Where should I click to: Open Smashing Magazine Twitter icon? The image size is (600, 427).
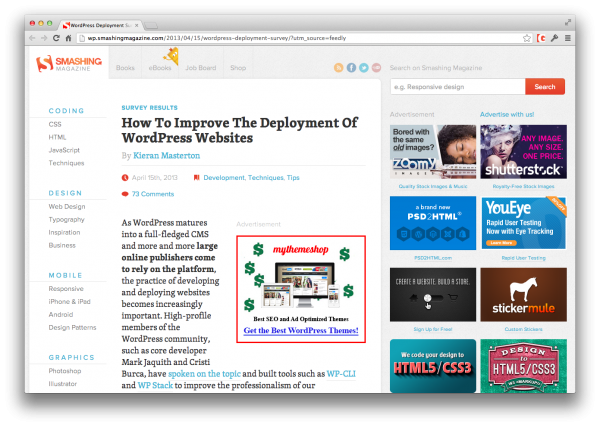pos(364,68)
